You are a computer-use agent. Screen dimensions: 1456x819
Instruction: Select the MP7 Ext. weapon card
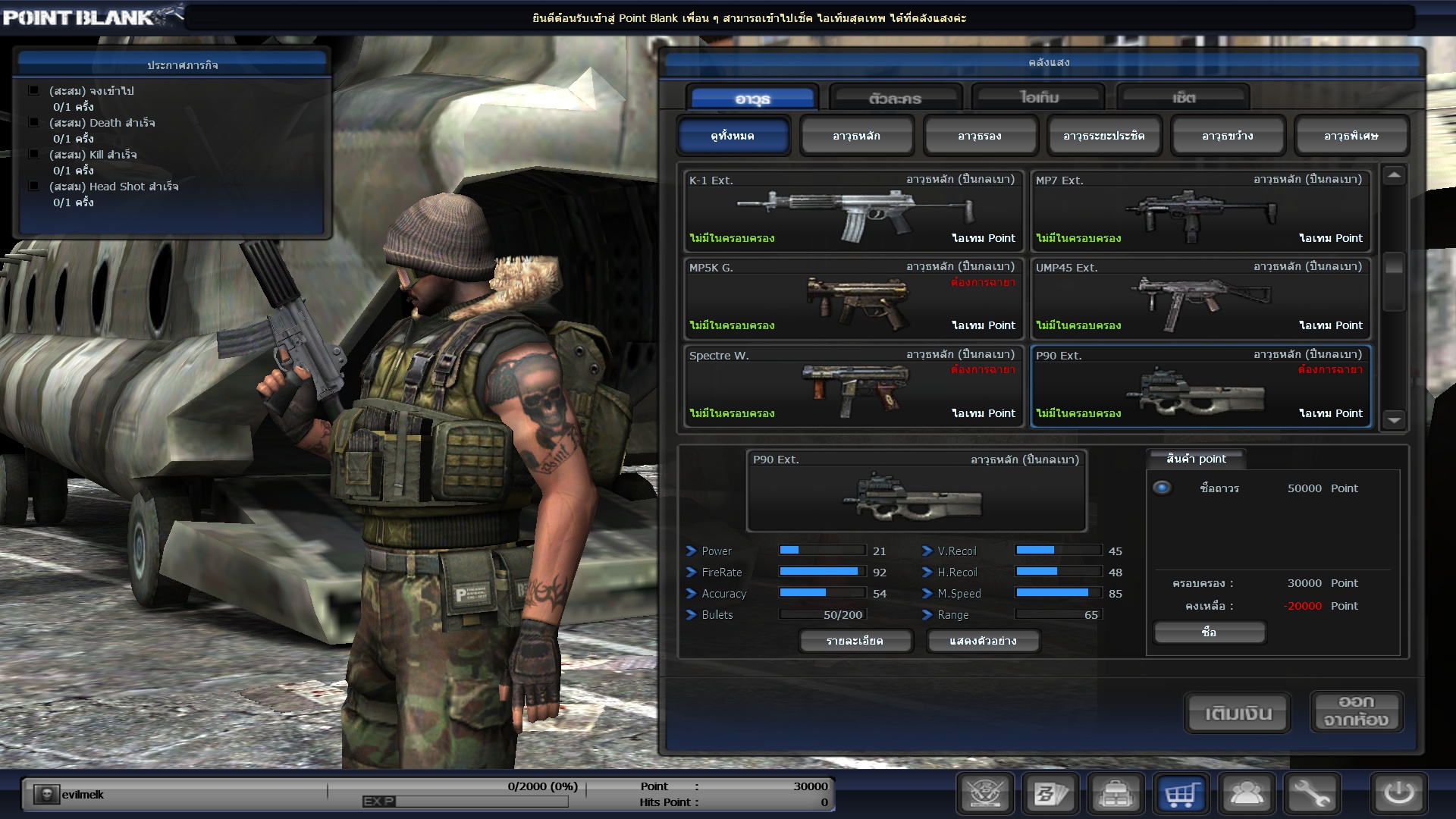coord(1200,210)
